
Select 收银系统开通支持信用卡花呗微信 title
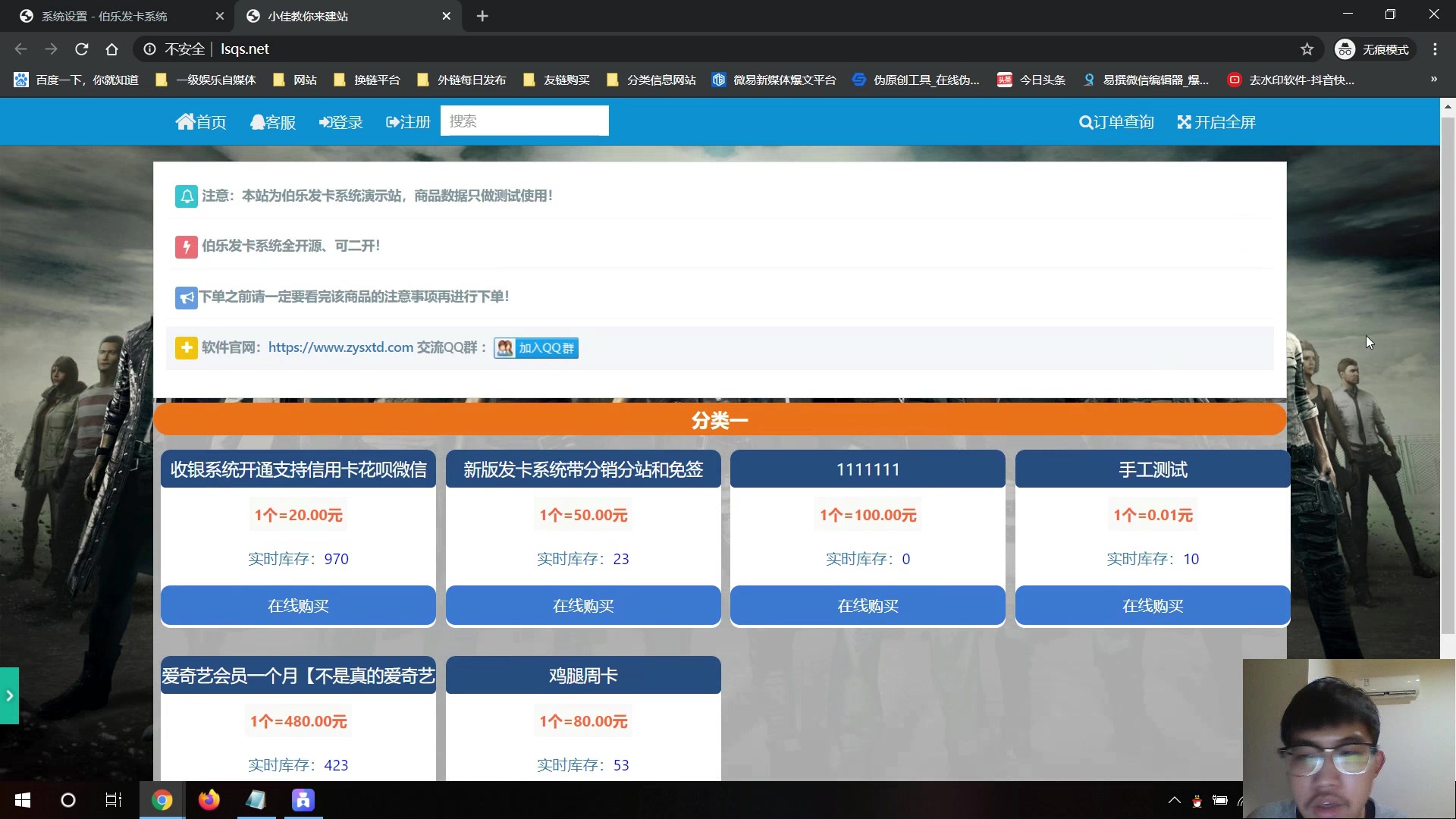click(x=298, y=469)
